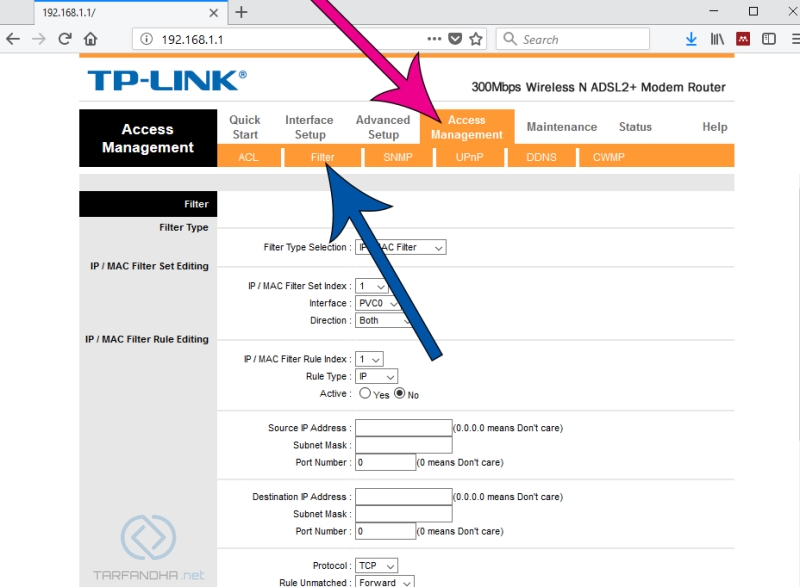Set Active to Yes
Viewport: 800px width, 587px height.
coord(365,393)
